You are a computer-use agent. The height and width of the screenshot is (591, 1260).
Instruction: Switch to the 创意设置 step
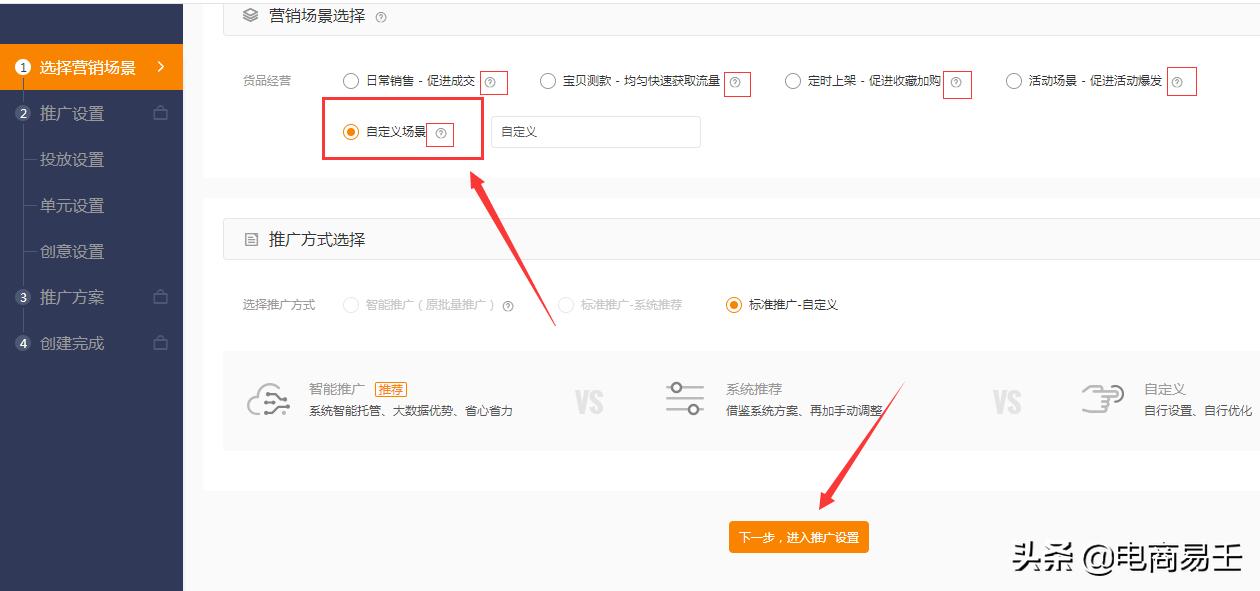pyautogui.click(x=72, y=252)
